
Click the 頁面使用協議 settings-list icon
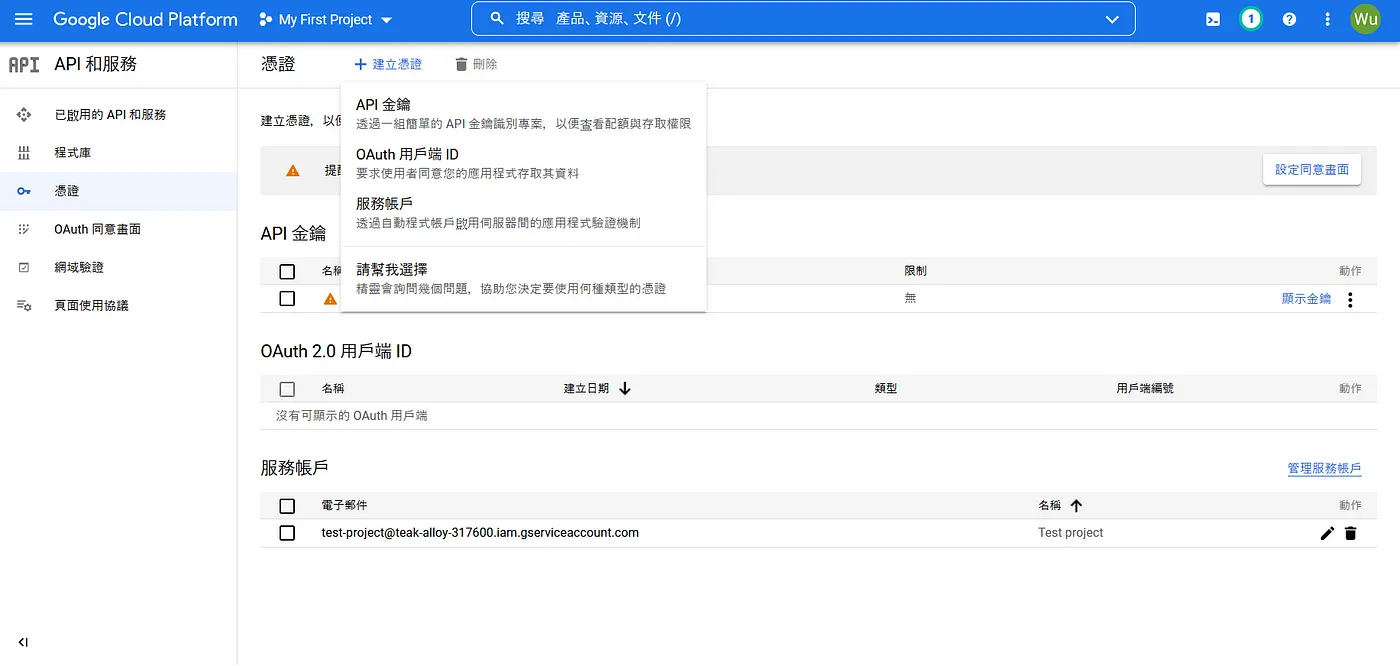pos(24,305)
